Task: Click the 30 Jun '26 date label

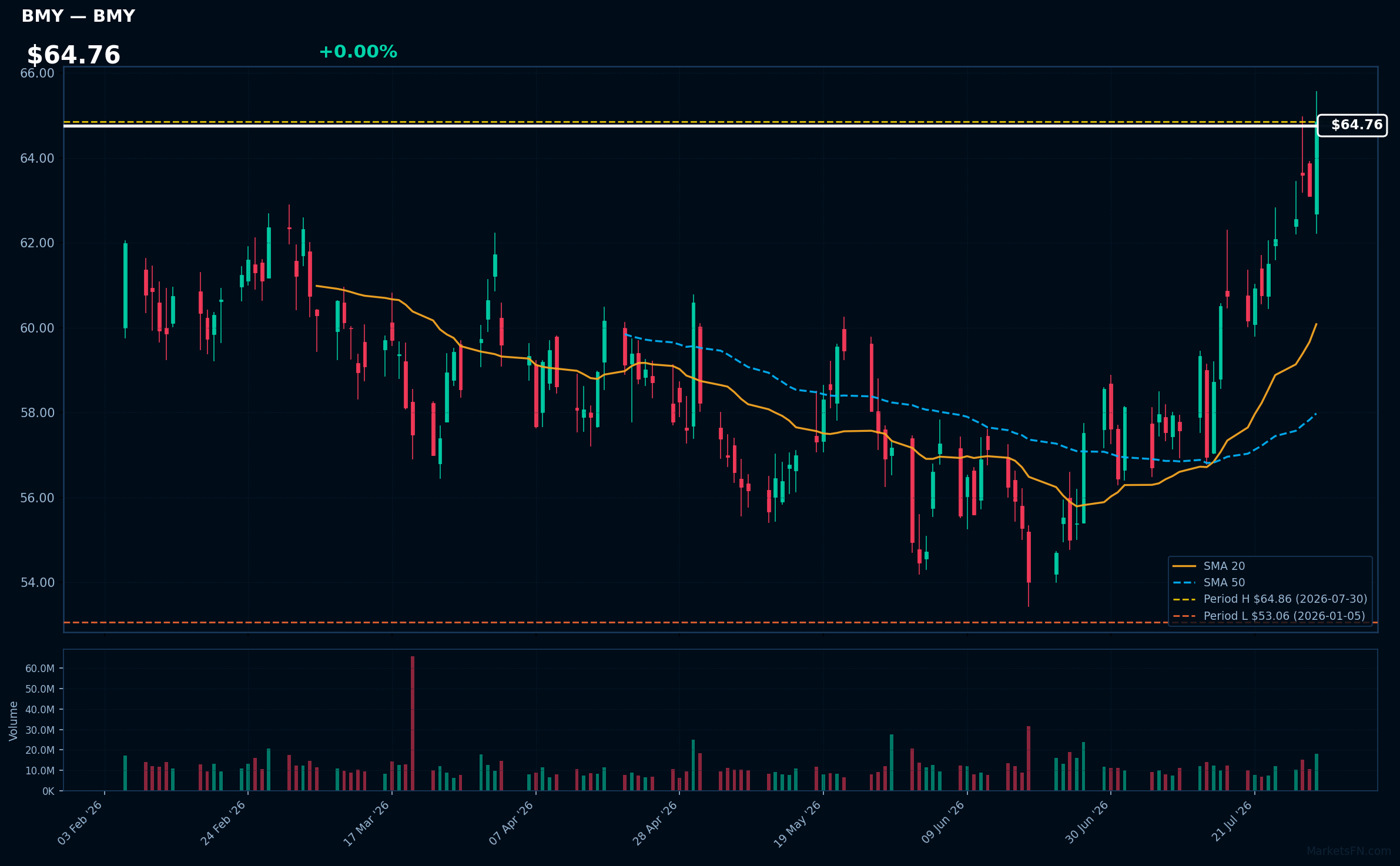Action: point(1086,822)
